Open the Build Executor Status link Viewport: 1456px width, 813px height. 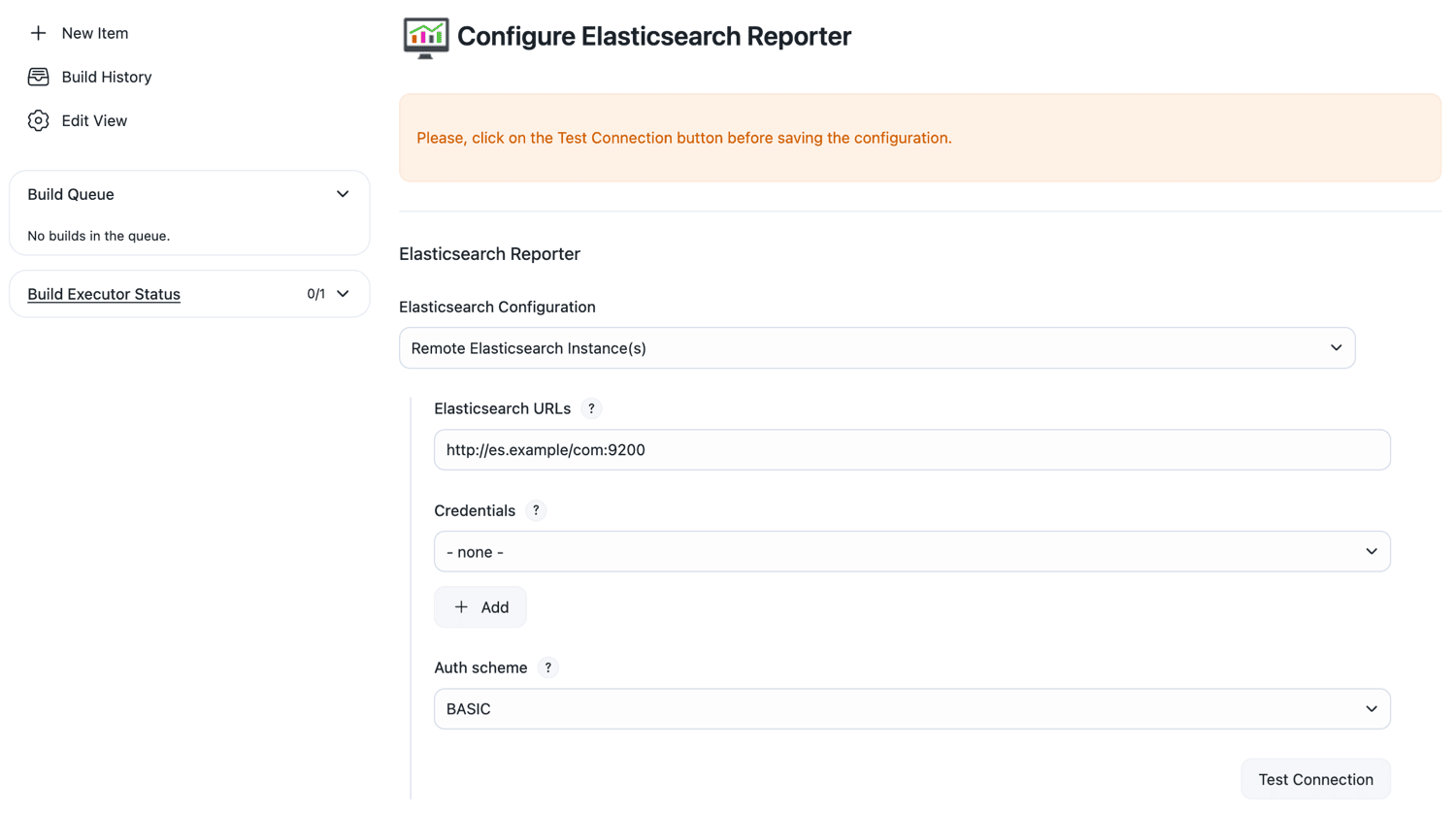click(104, 294)
